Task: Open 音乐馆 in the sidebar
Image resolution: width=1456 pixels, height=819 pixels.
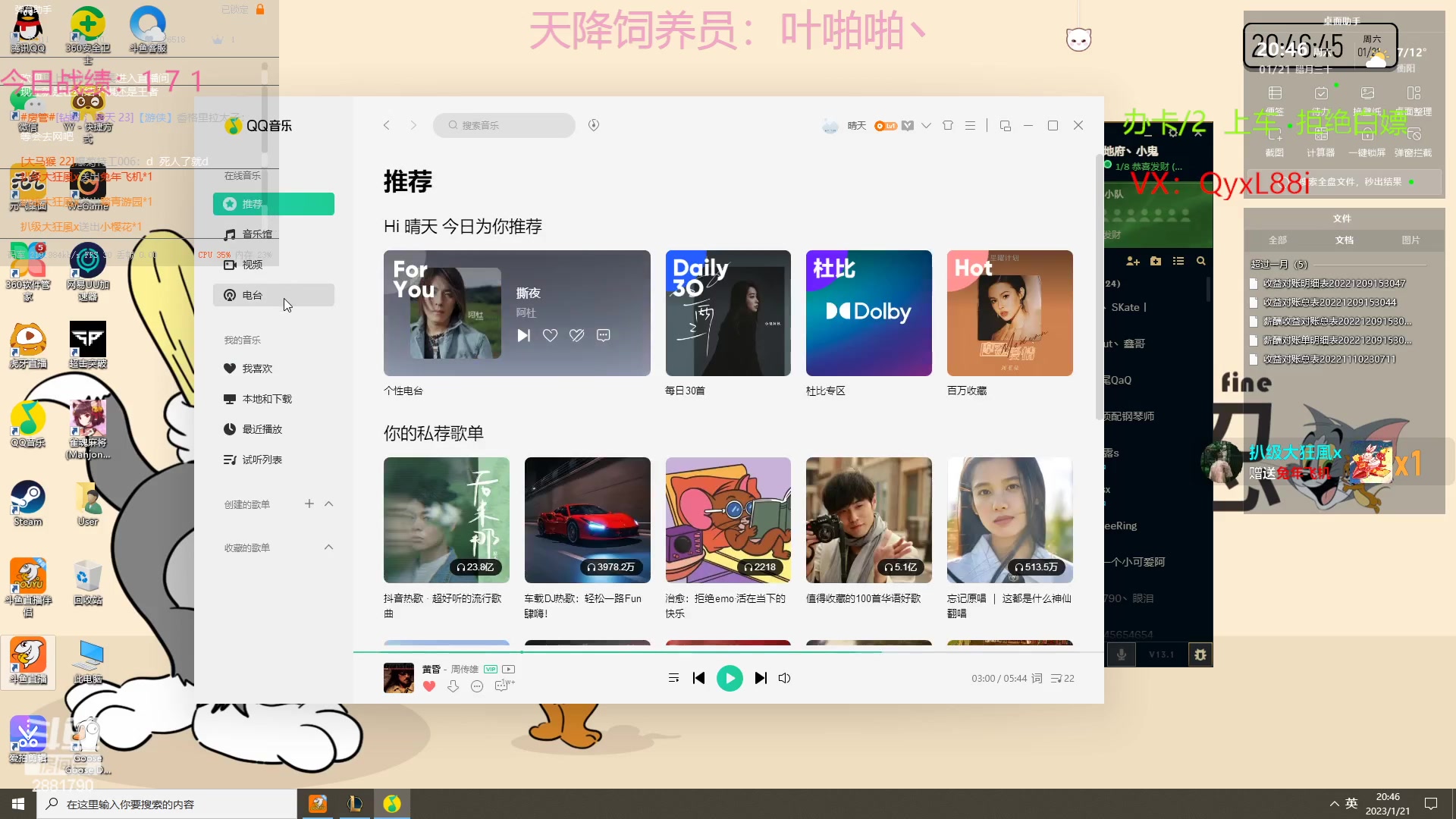Action: [274, 234]
